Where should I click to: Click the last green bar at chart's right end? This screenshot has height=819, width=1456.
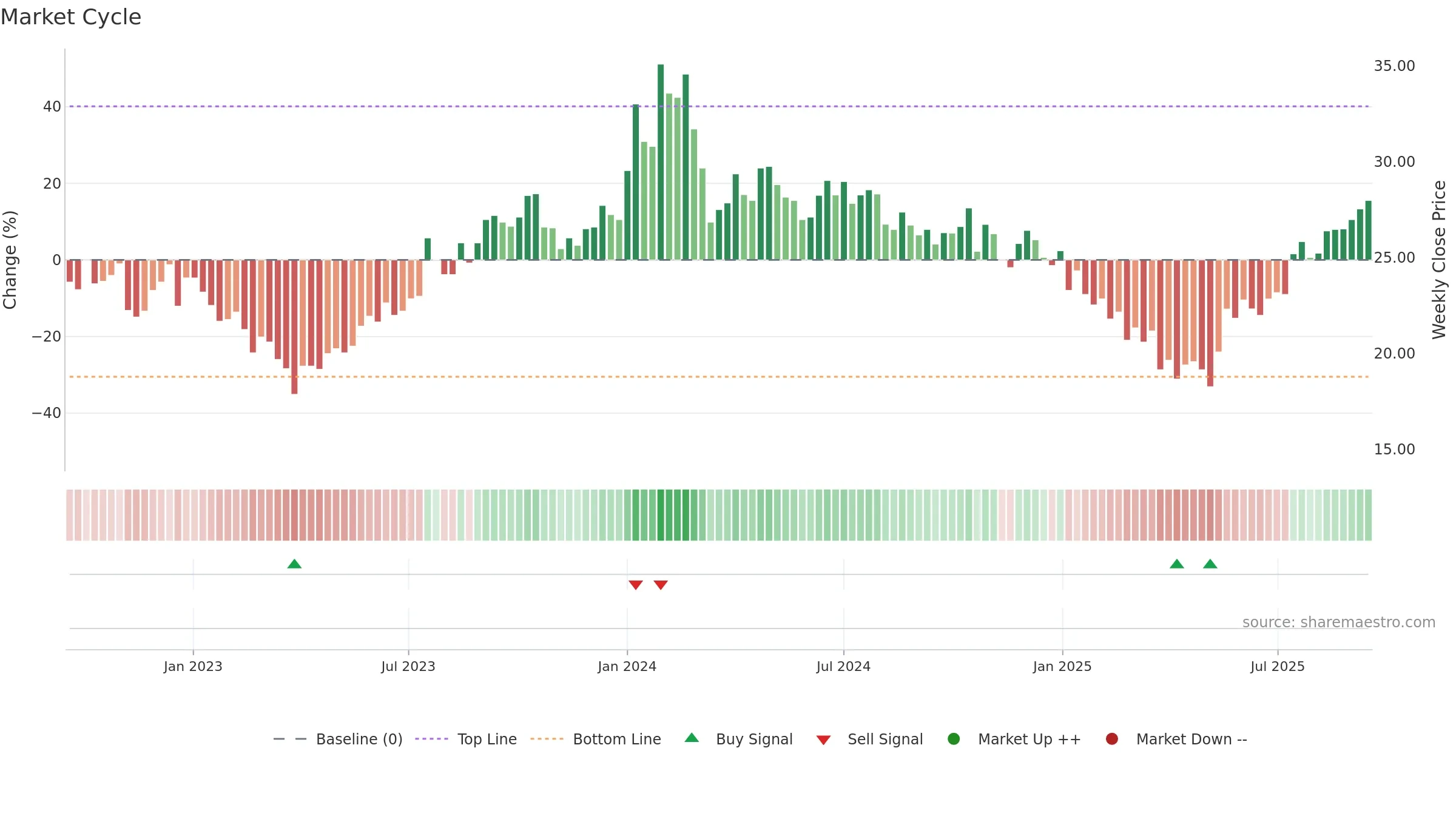pos(1368,231)
